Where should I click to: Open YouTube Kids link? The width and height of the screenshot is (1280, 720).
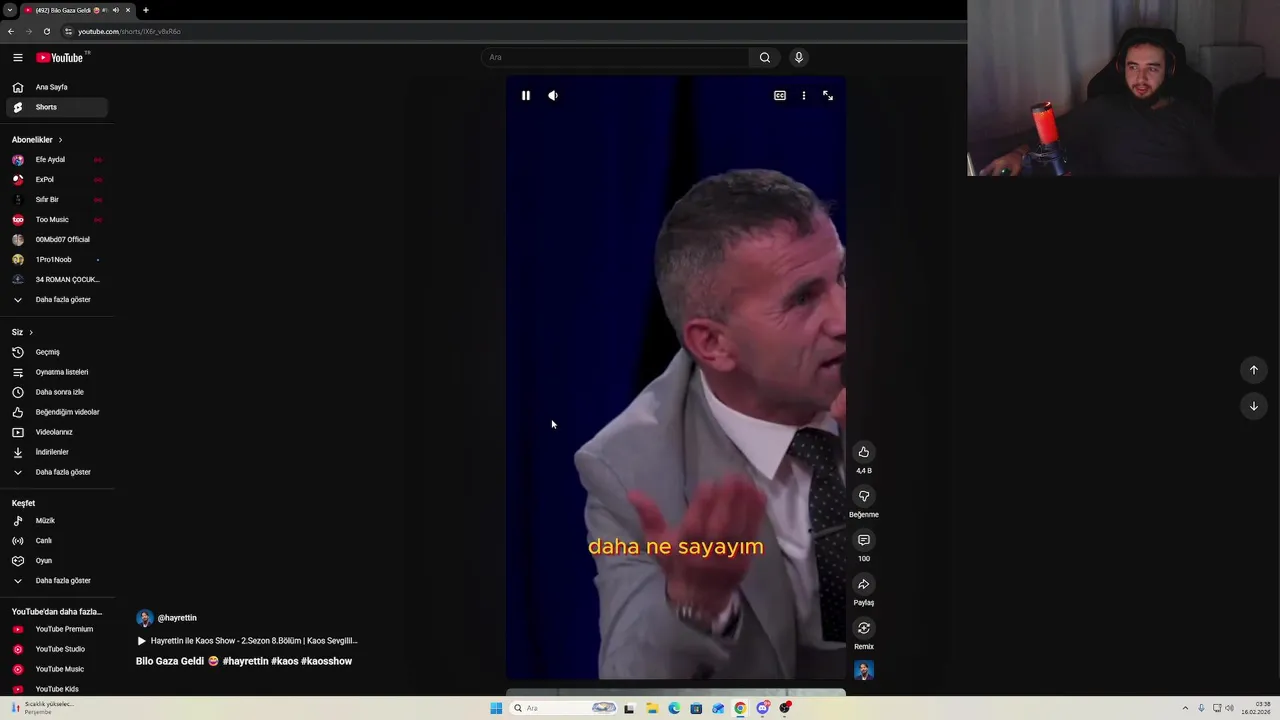(x=56, y=689)
